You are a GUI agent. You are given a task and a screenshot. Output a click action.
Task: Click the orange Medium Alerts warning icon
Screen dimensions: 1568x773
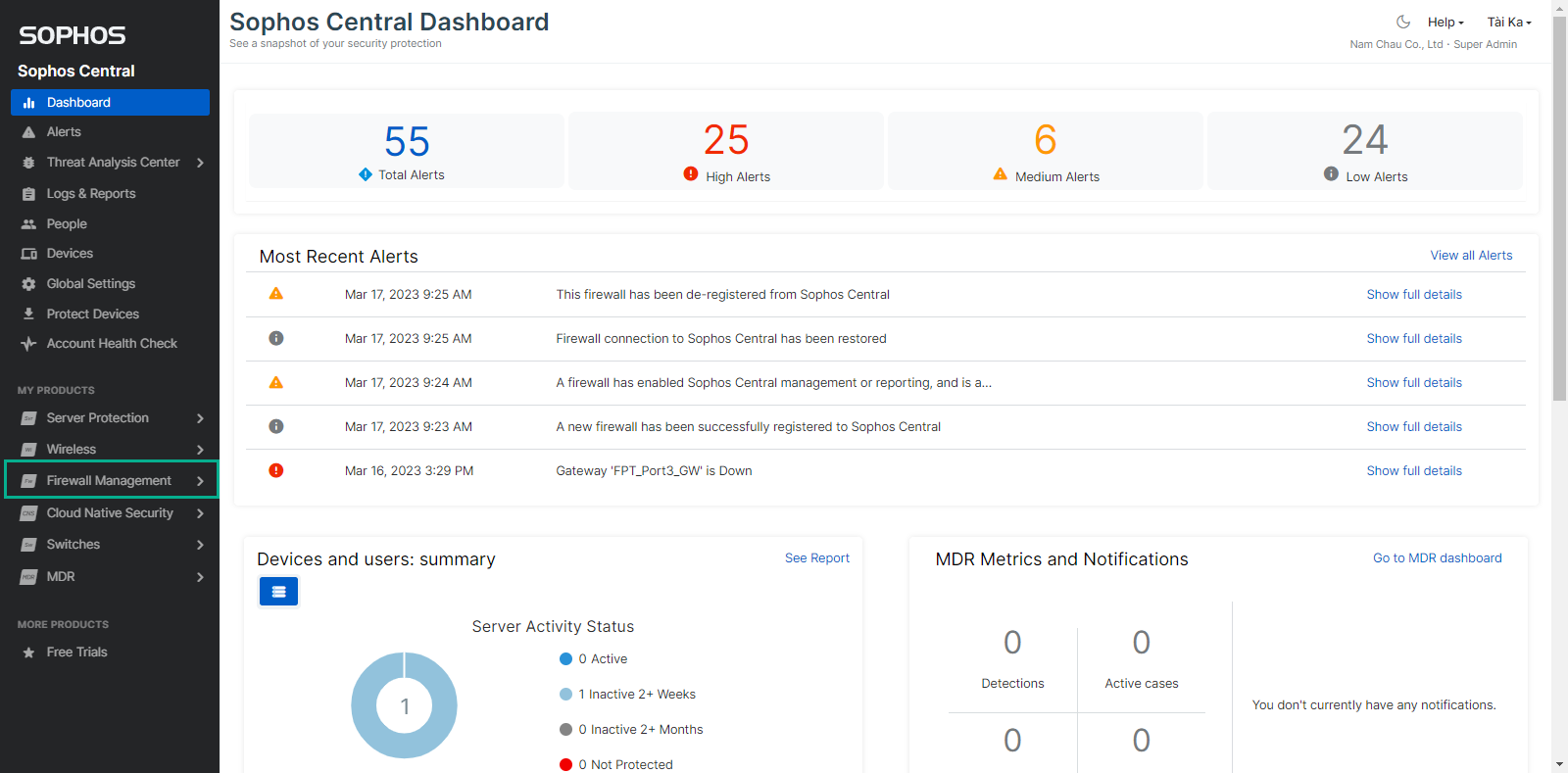1001,174
